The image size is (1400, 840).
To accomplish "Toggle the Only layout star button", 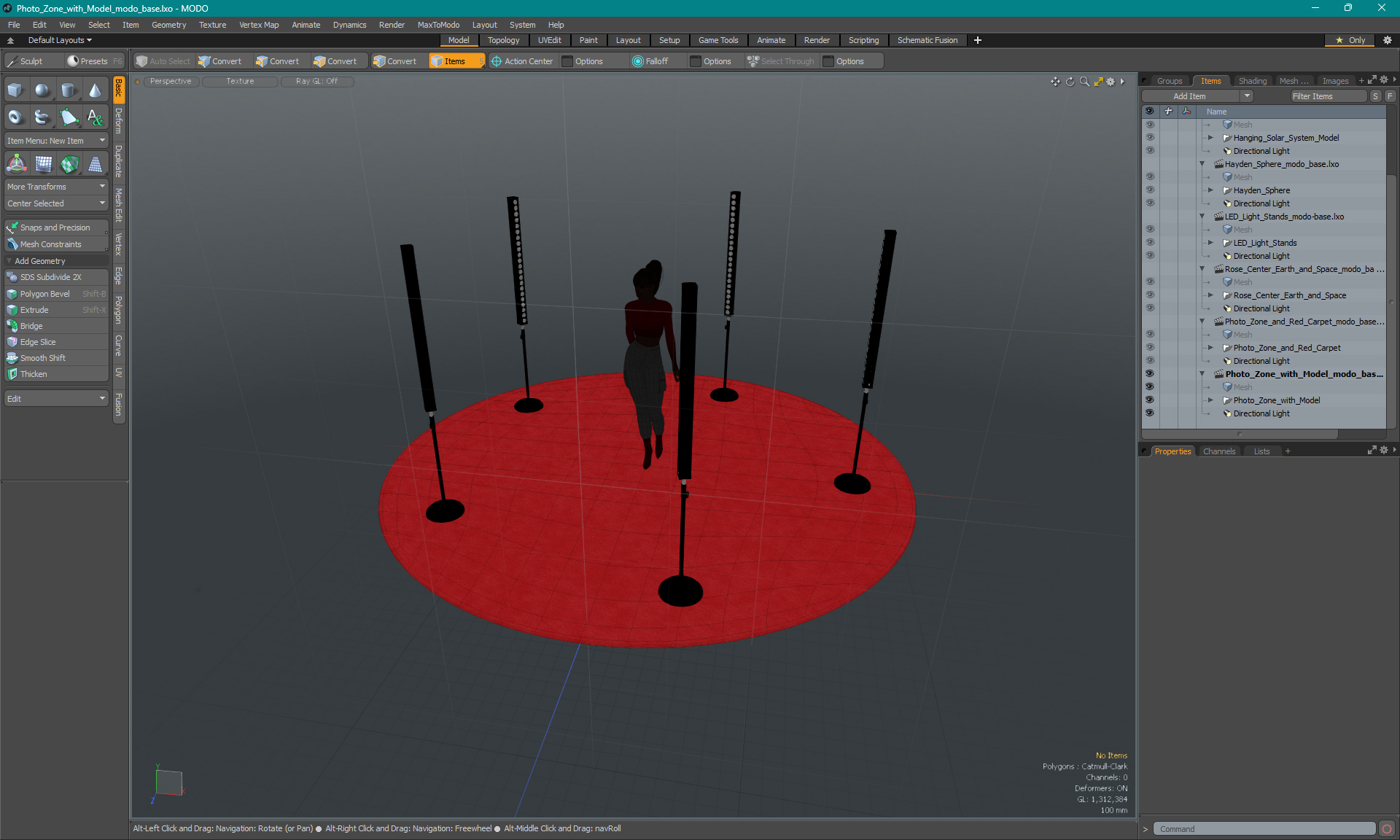I will (1350, 40).
